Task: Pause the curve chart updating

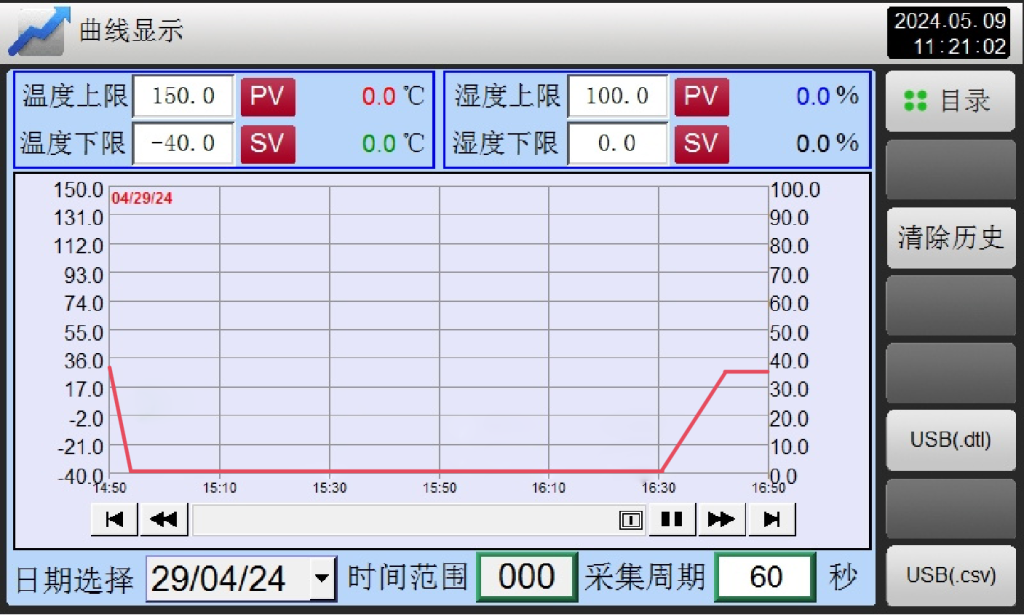Action: tap(672, 519)
